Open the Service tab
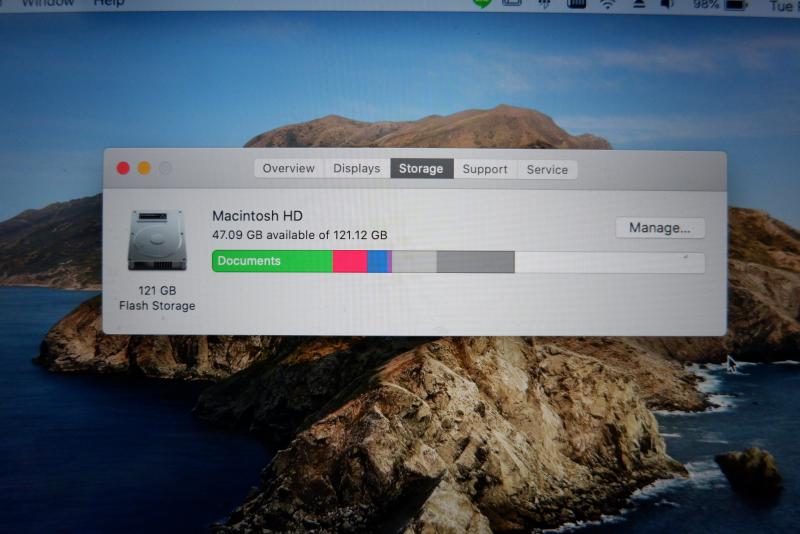Viewport: 800px width, 534px height. pos(547,170)
